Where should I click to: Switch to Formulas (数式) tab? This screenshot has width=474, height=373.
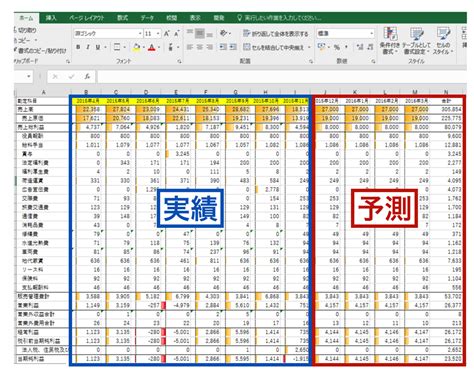122,18
